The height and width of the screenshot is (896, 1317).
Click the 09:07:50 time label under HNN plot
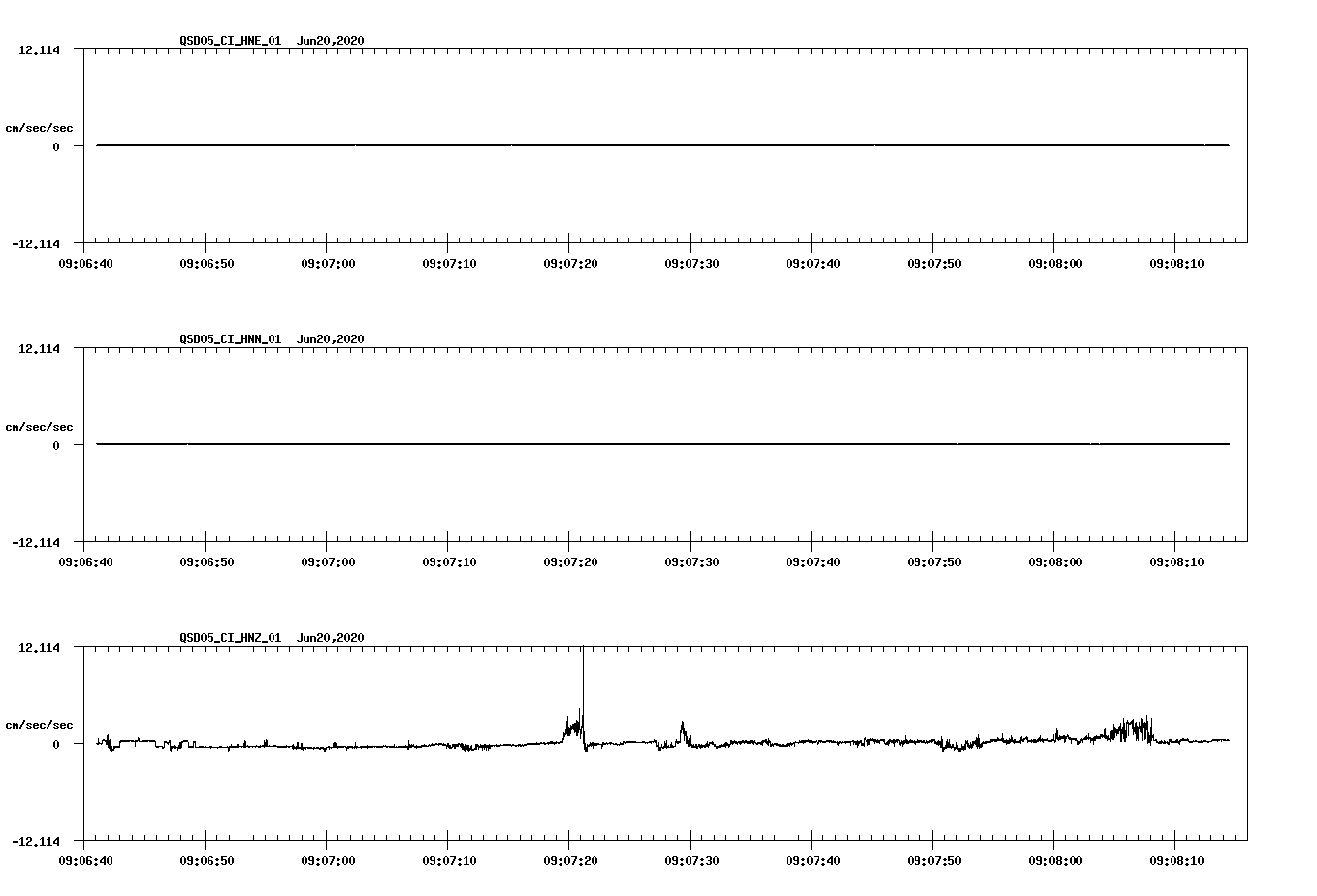tap(934, 562)
